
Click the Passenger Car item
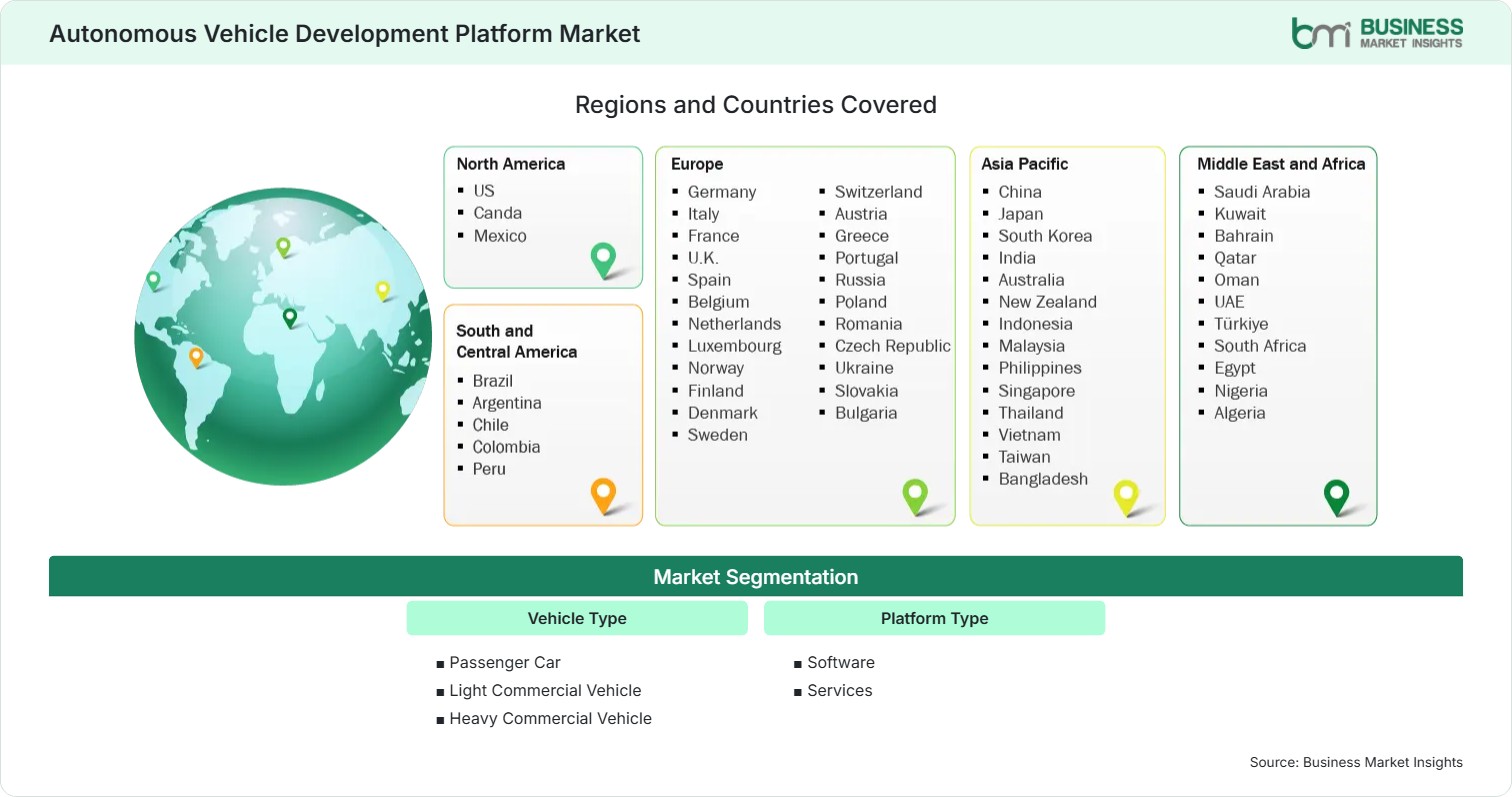point(505,662)
